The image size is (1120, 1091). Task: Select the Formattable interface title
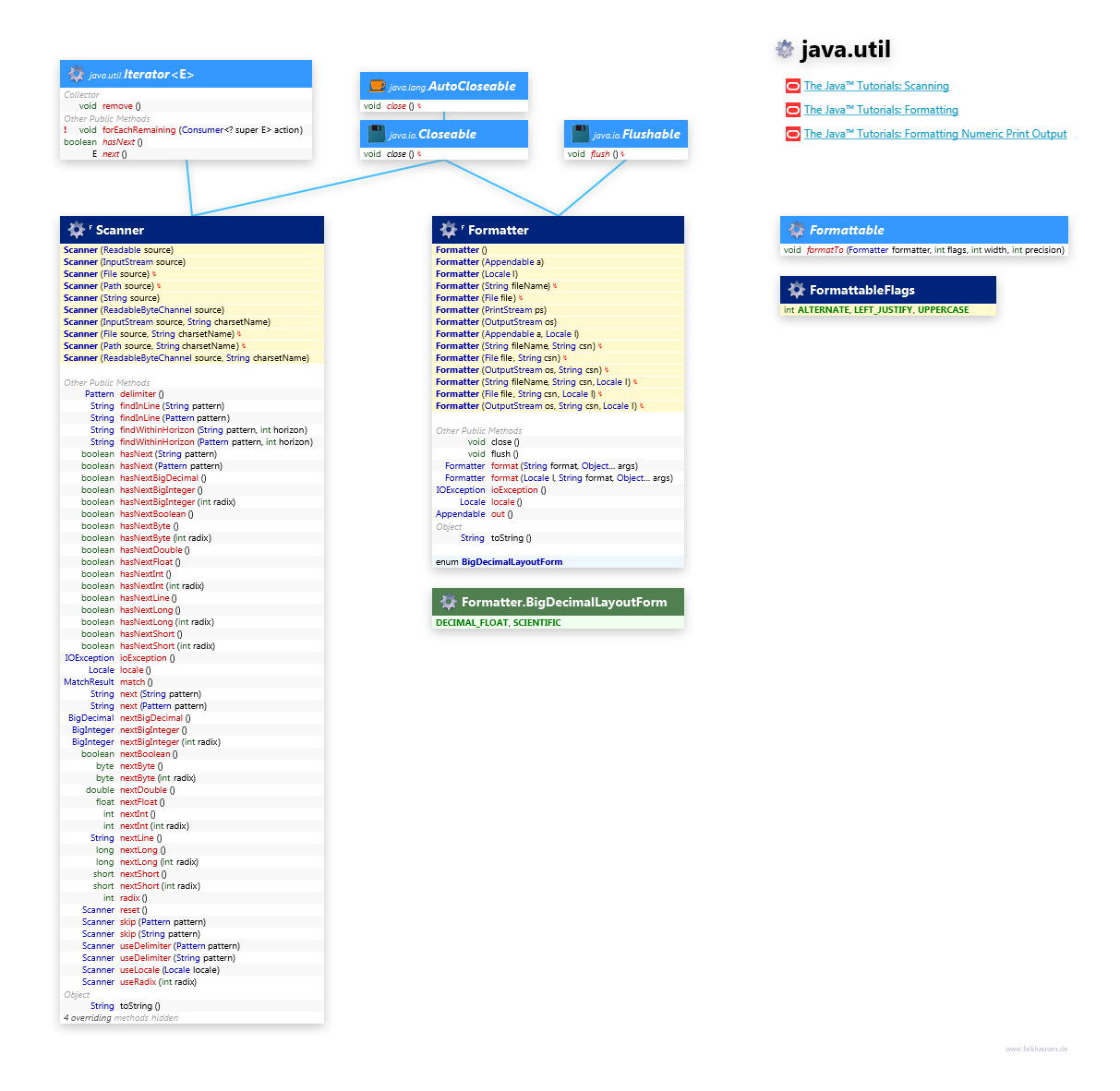(x=847, y=230)
